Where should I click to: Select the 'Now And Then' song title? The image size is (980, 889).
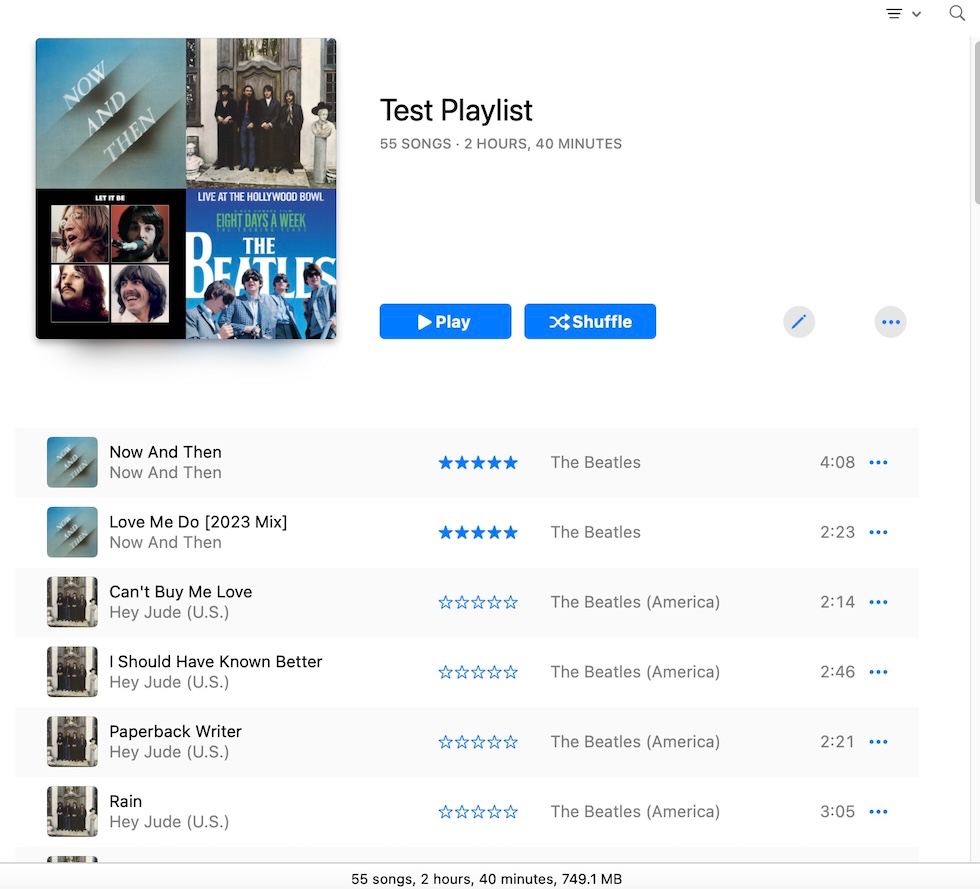click(165, 452)
